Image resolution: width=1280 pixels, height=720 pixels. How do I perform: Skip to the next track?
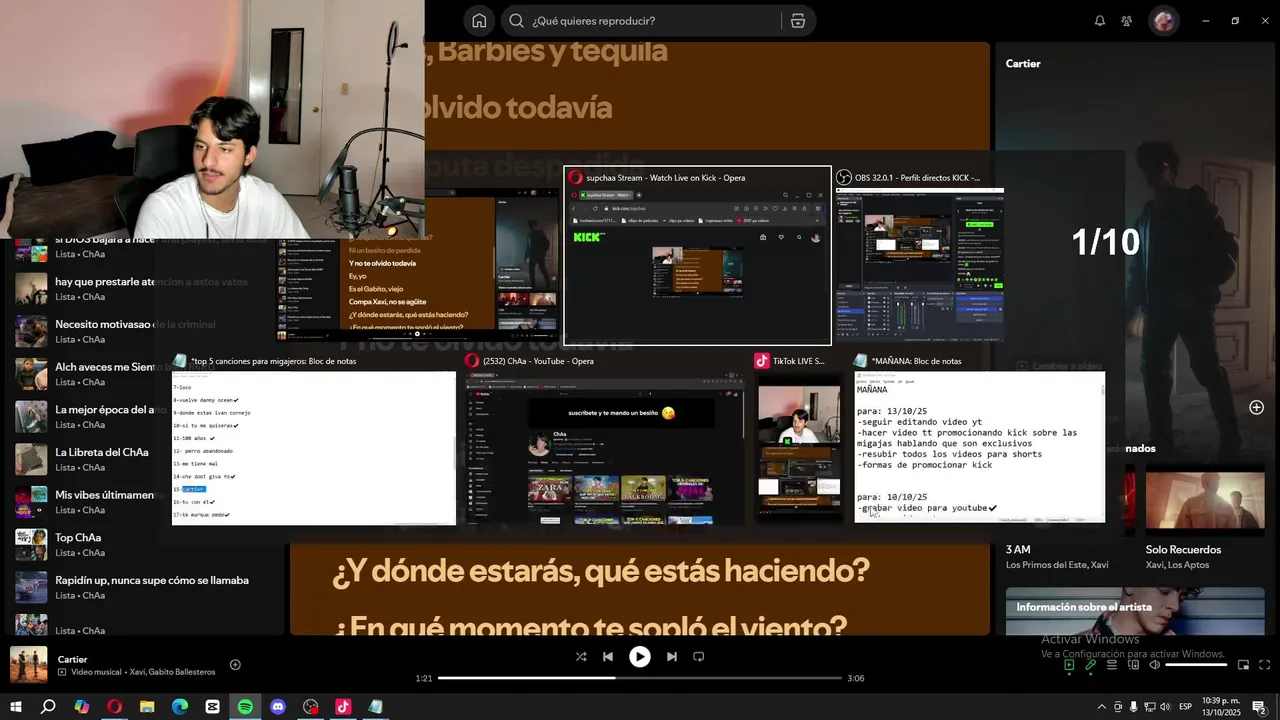(672, 657)
